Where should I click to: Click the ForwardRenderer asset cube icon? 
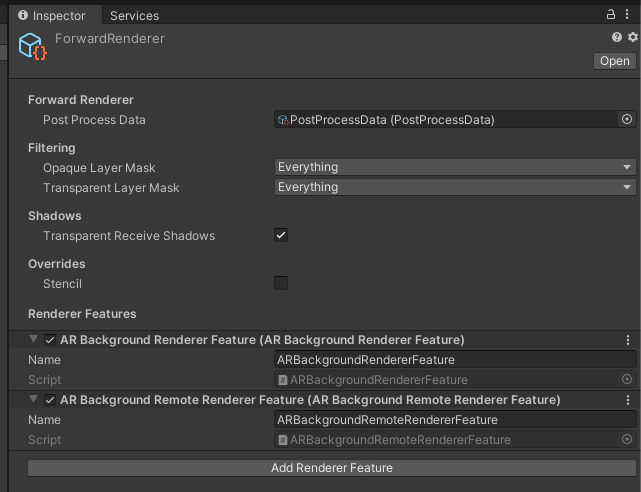(33, 47)
